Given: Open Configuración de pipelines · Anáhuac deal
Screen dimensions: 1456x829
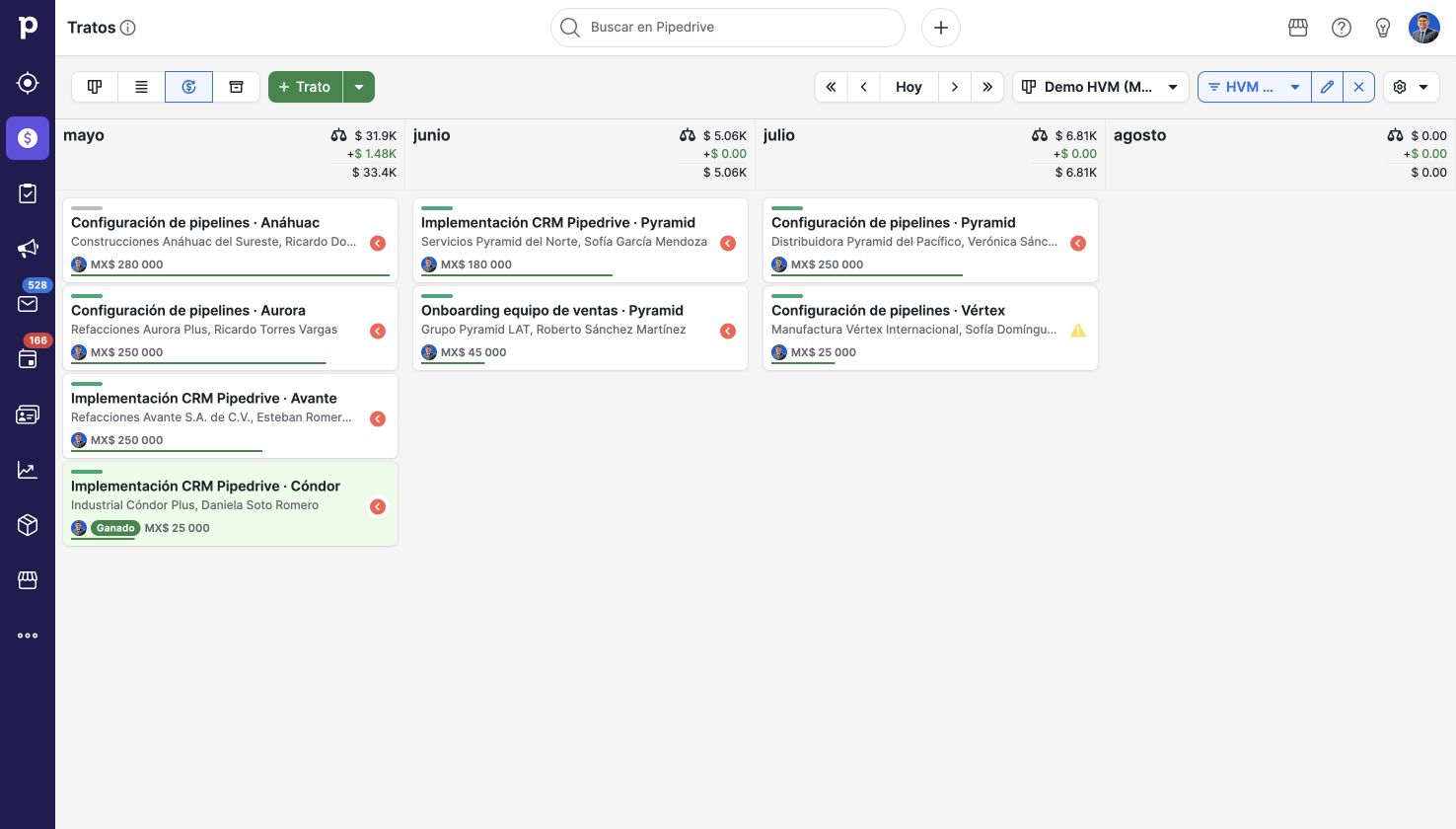Looking at the screenshot, I should [x=230, y=240].
